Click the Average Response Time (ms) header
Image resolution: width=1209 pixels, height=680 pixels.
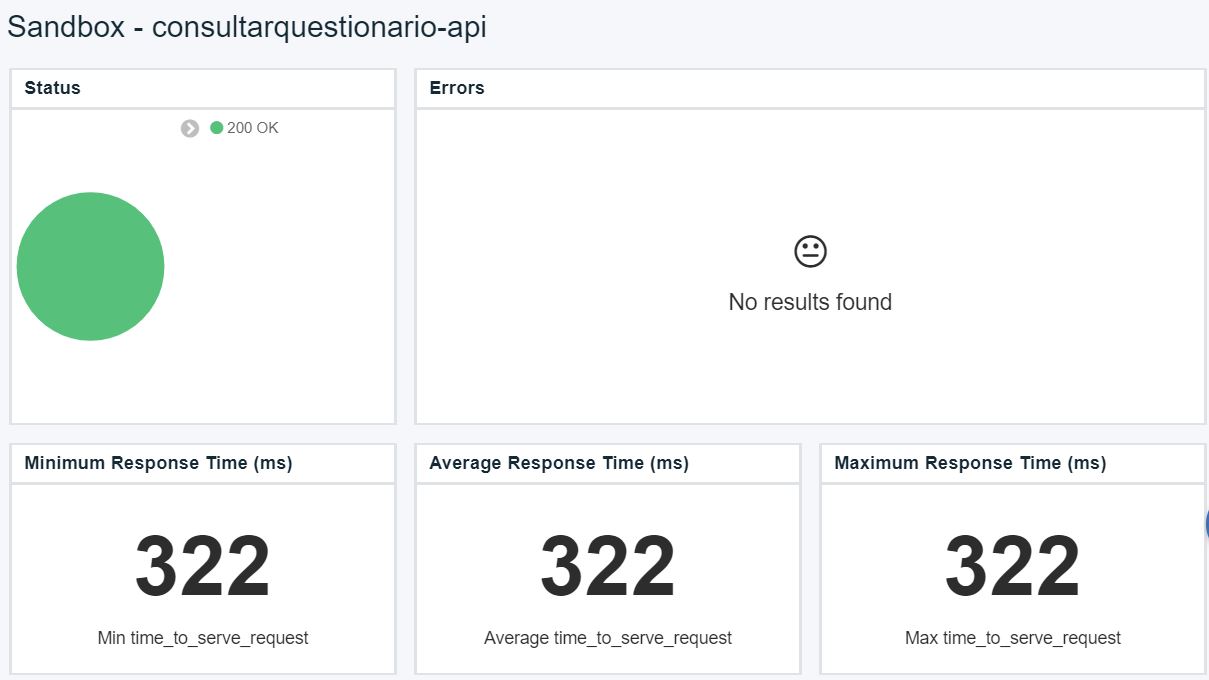[559, 463]
